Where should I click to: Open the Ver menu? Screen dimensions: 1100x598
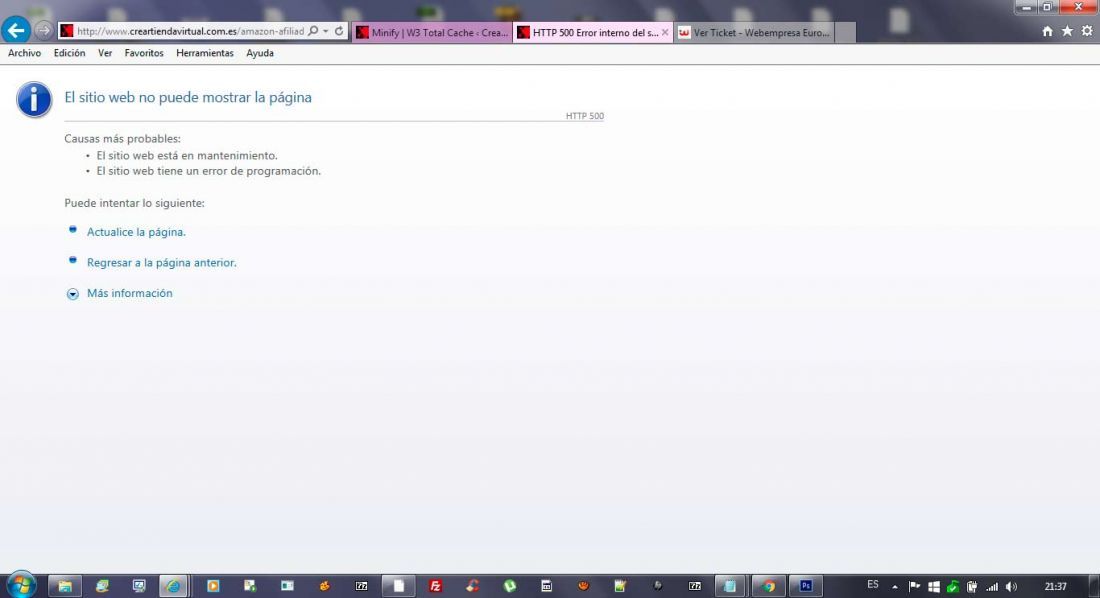(x=105, y=53)
